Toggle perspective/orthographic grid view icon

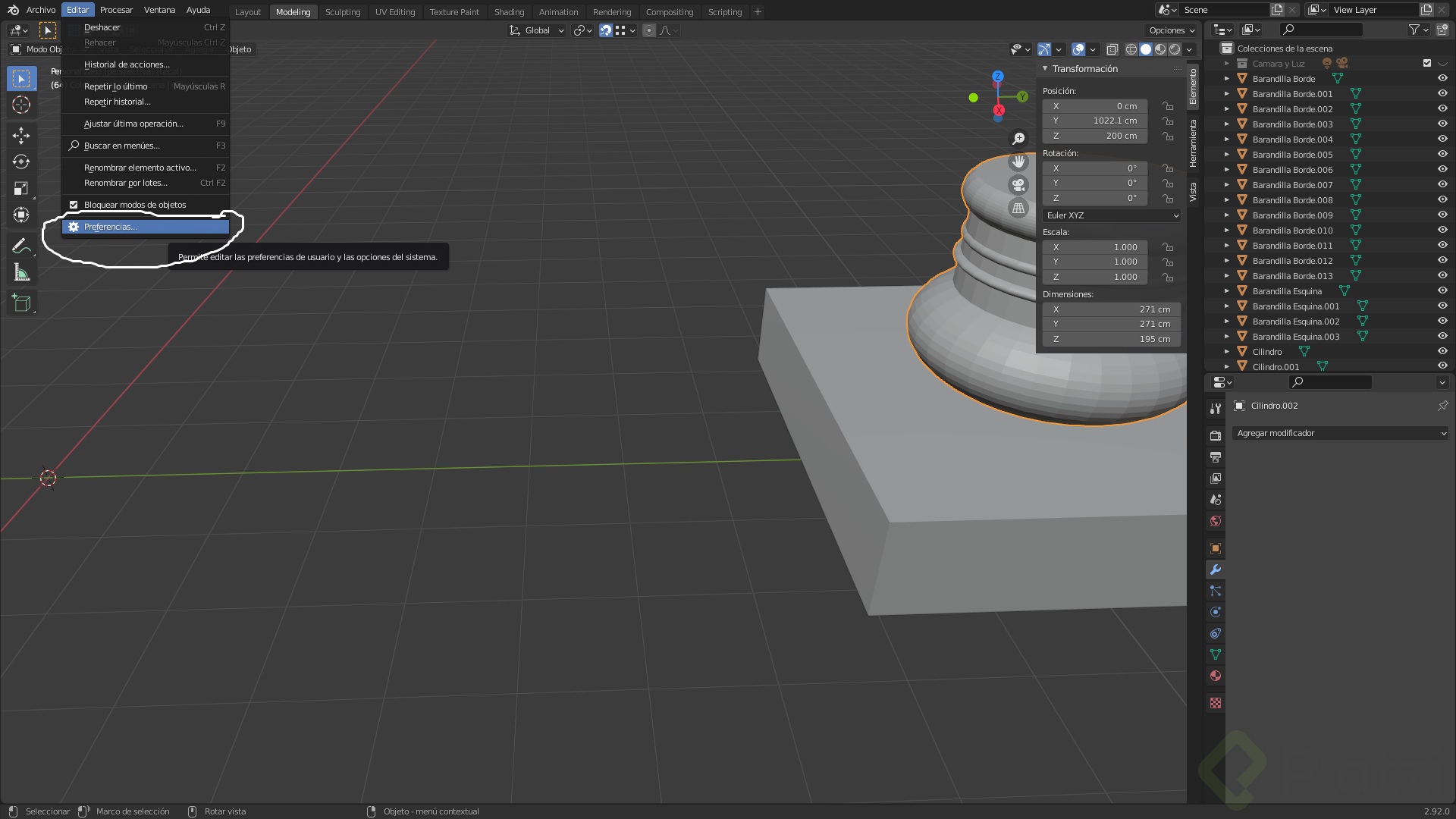tap(1018, 208)
